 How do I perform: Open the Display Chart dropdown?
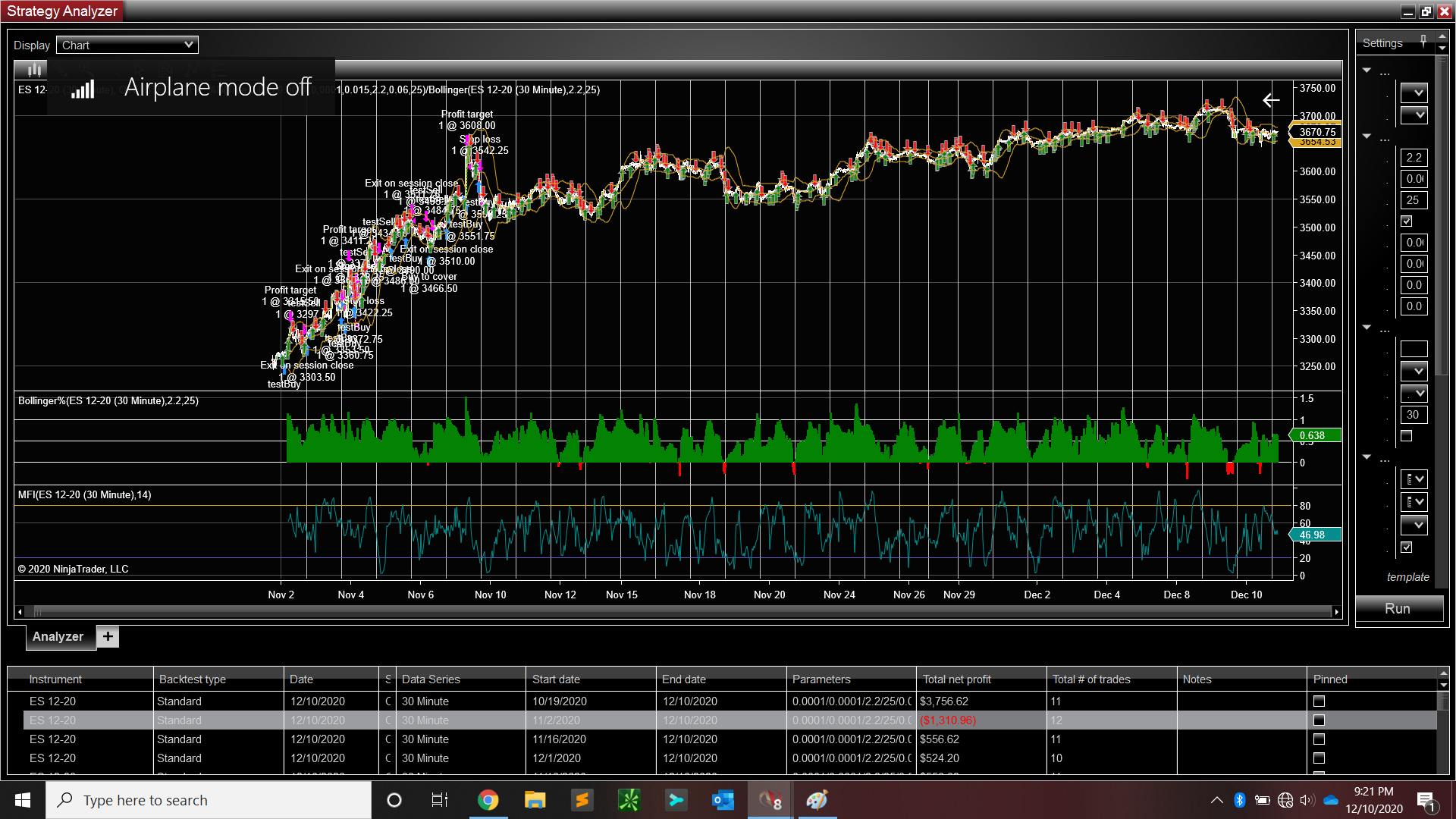point(127,45)
